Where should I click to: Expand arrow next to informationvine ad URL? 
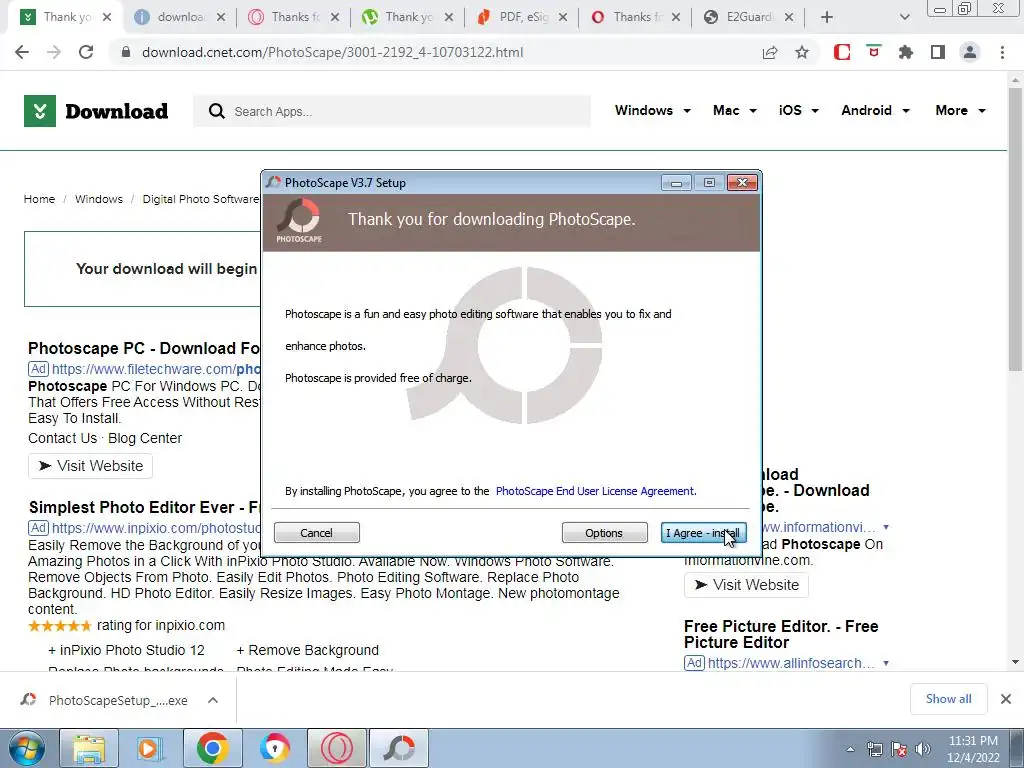[886, 527]
